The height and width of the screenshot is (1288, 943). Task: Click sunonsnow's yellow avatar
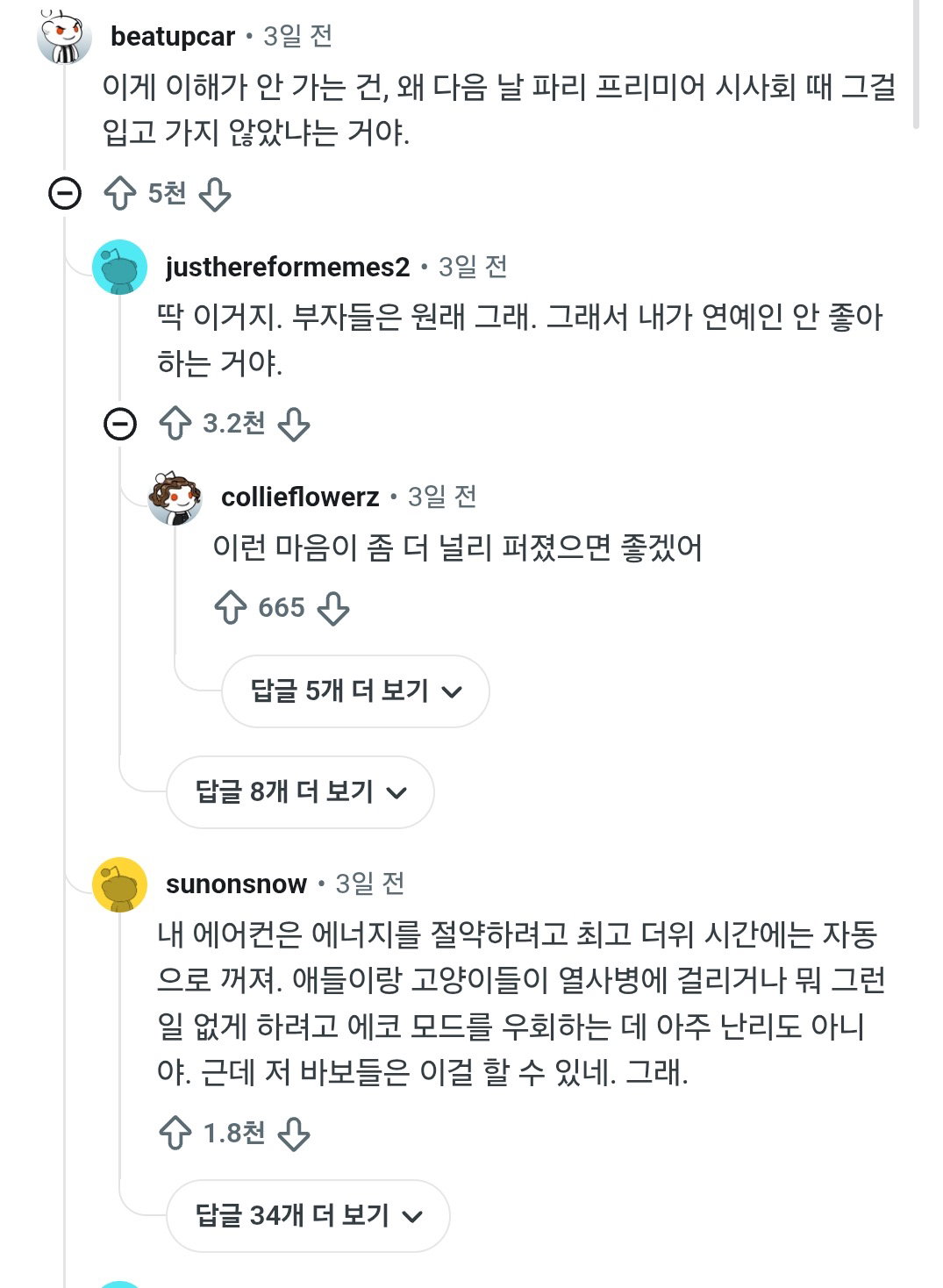119,884
